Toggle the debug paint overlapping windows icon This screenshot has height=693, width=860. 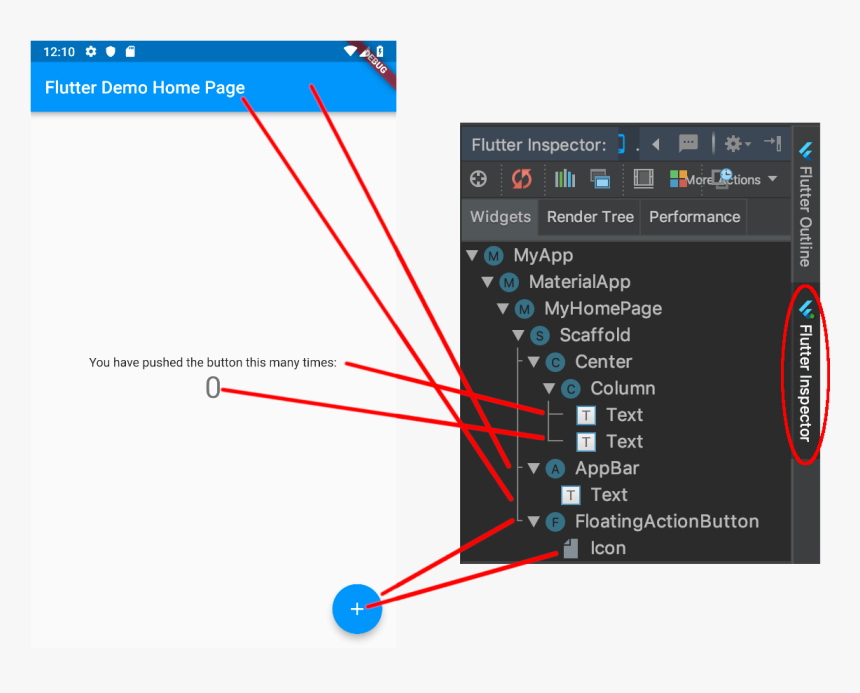[x=600, y=179]
